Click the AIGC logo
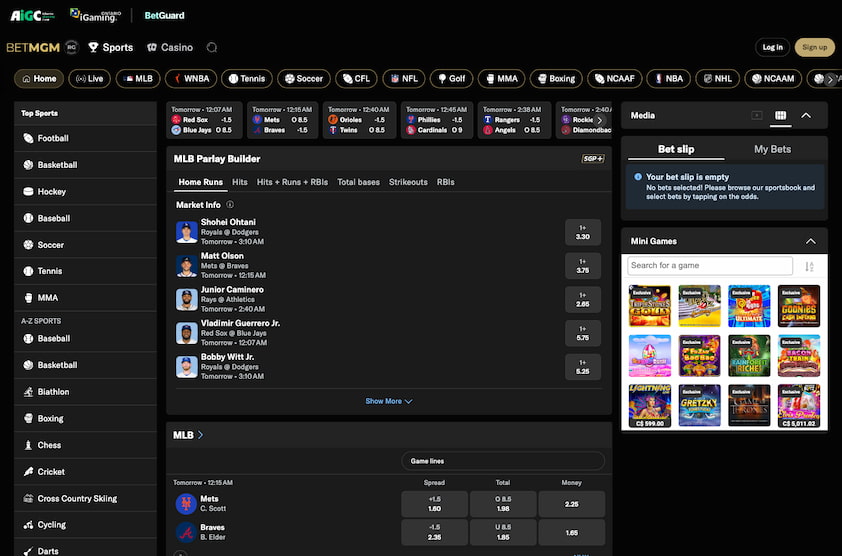The image size is (842, 556). click(x=32, y=16)
